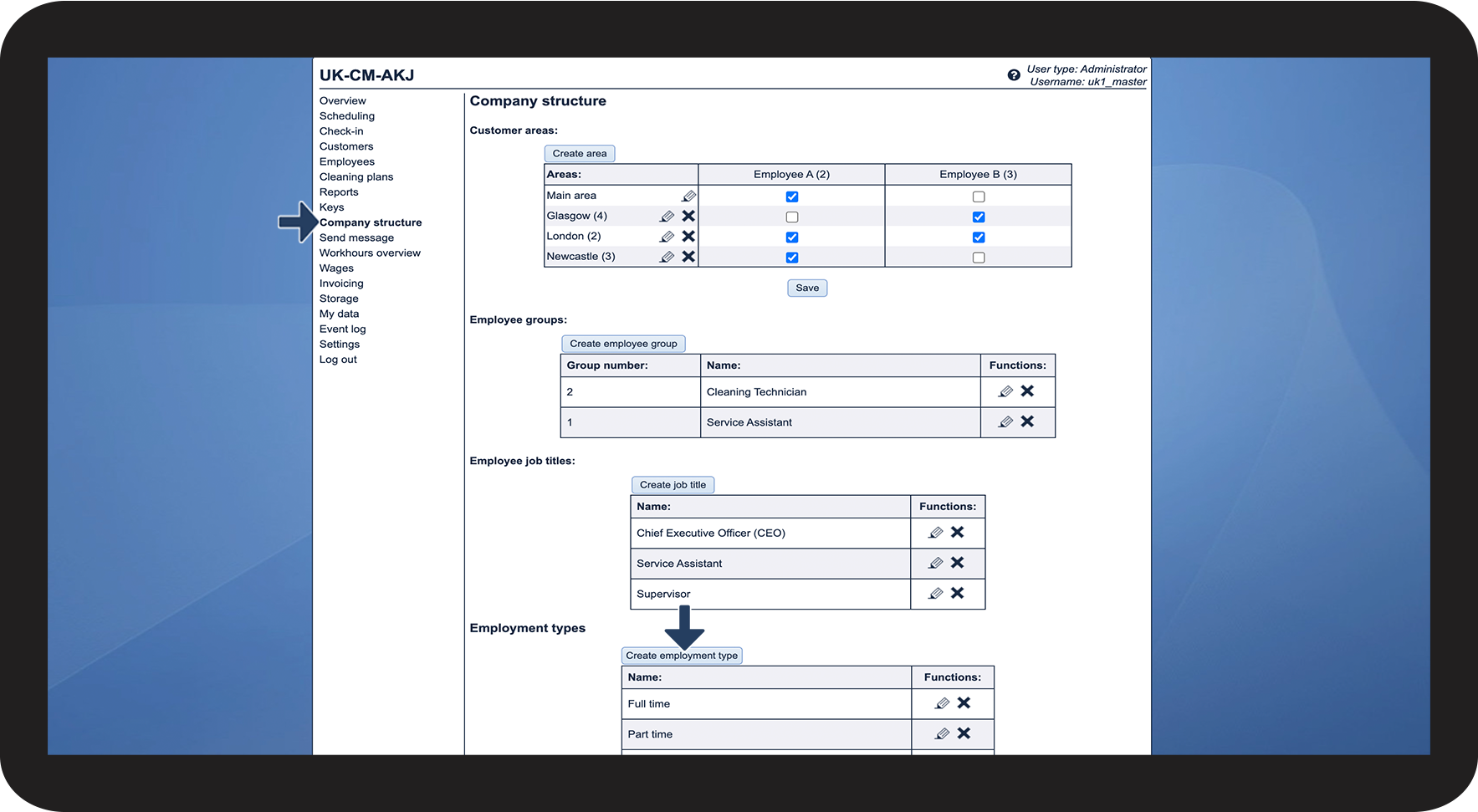The image size is (1478, 812).
Task: Delete the Part time employment type
Action: coord(964,733)
